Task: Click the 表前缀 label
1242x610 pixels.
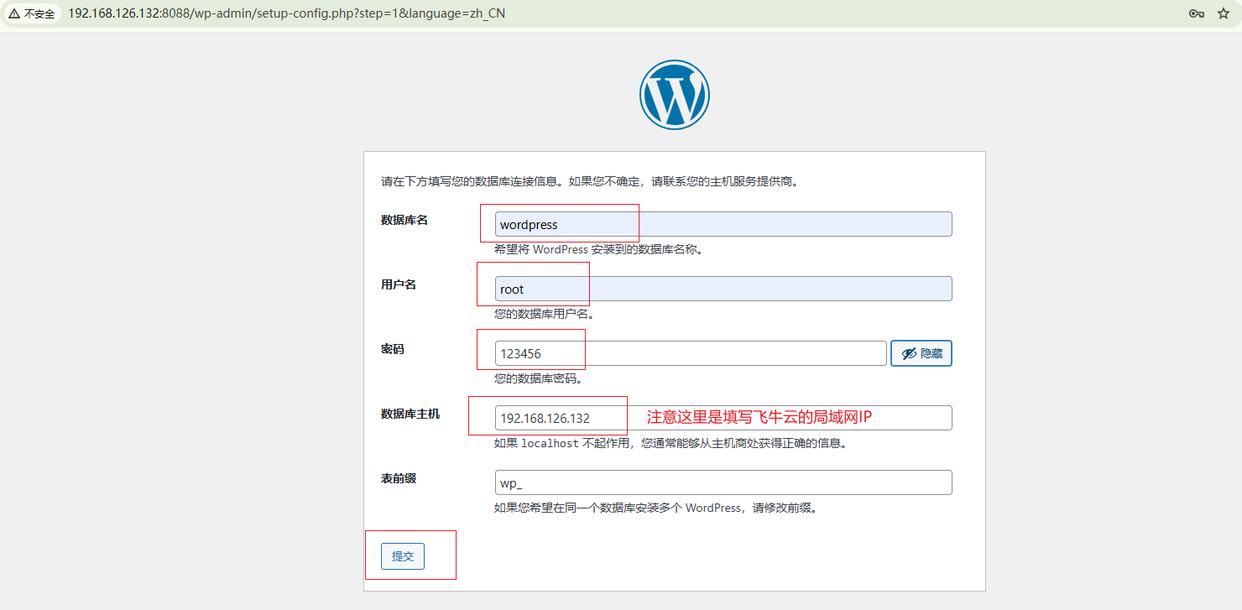Action: click(x=398, y=478)
